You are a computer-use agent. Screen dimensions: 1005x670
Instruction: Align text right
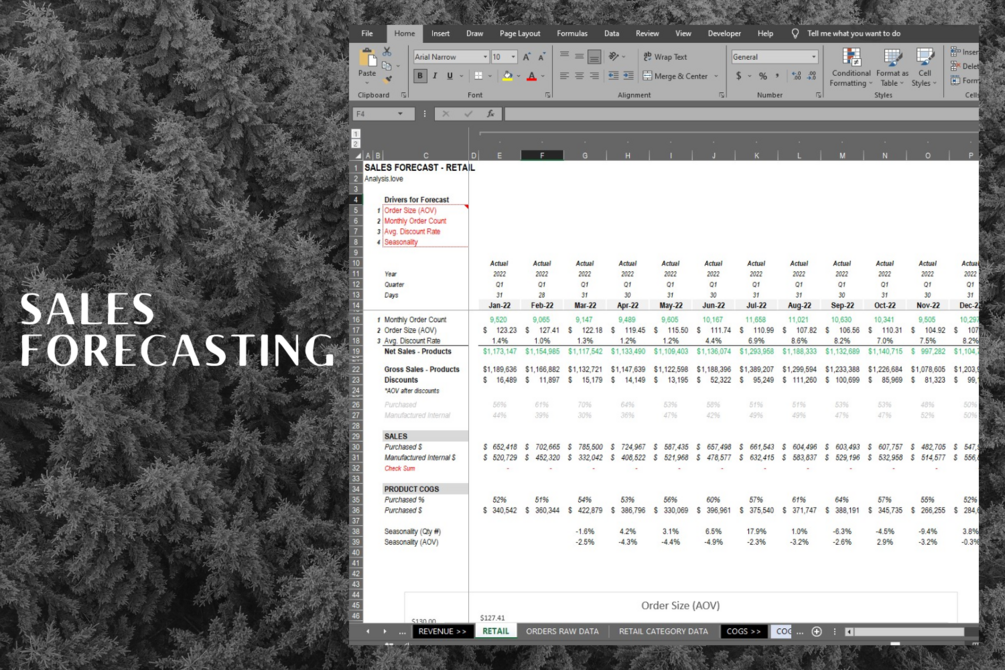[x=594, y=76]
